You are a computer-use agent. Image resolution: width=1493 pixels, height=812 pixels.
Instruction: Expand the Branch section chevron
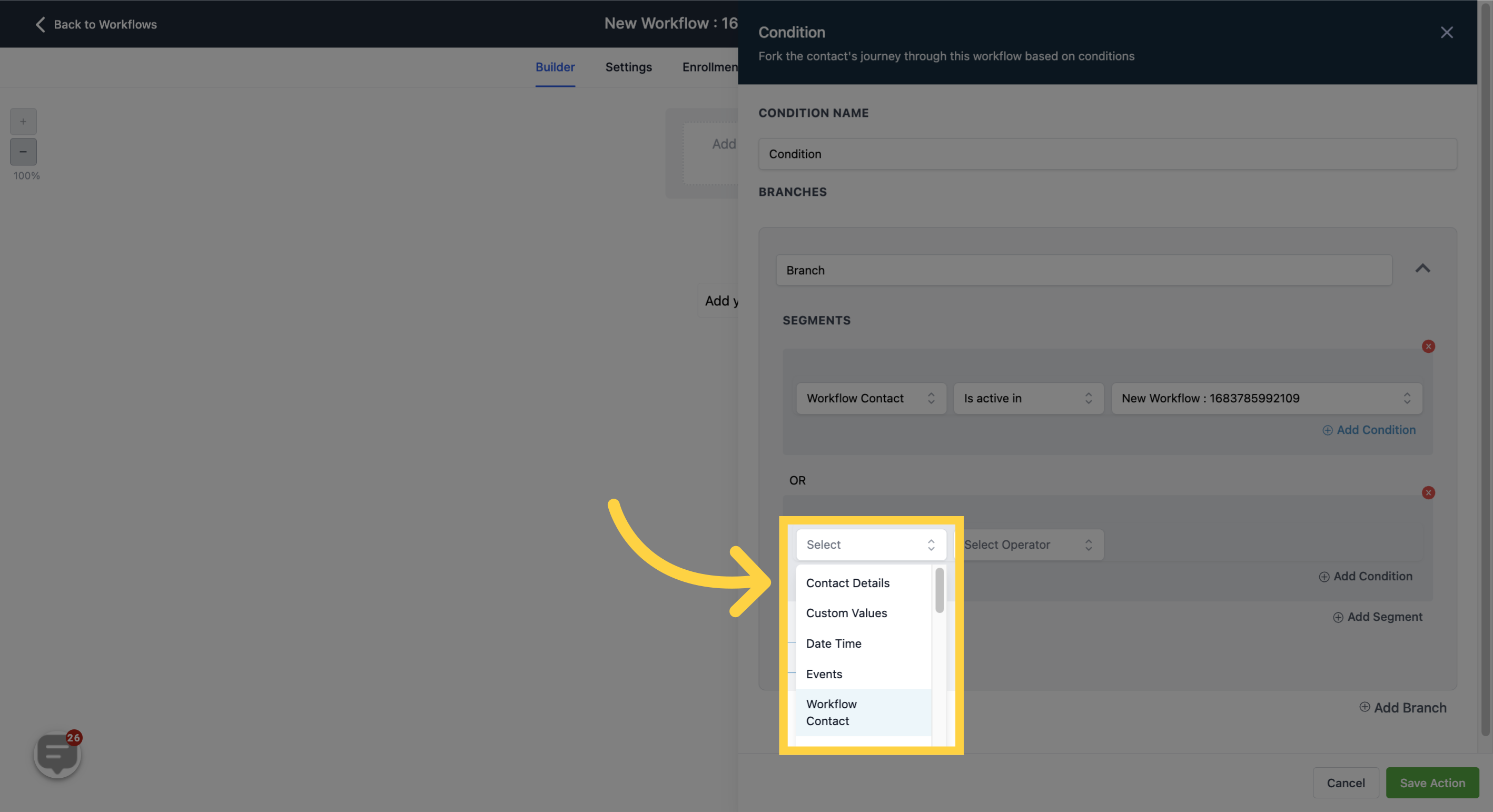[1423, 268]
